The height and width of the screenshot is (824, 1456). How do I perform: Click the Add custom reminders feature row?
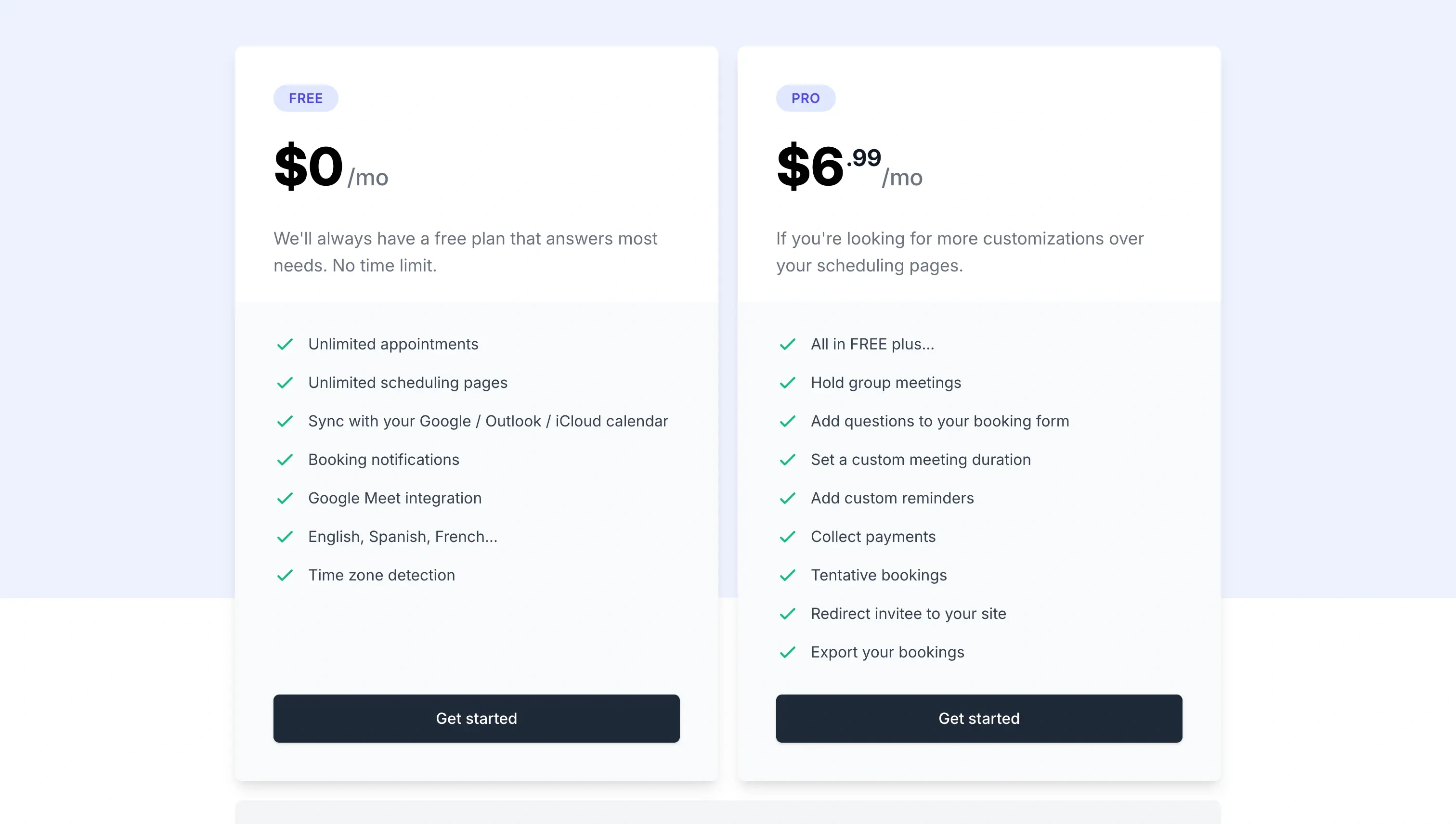[x=892, y=498]
